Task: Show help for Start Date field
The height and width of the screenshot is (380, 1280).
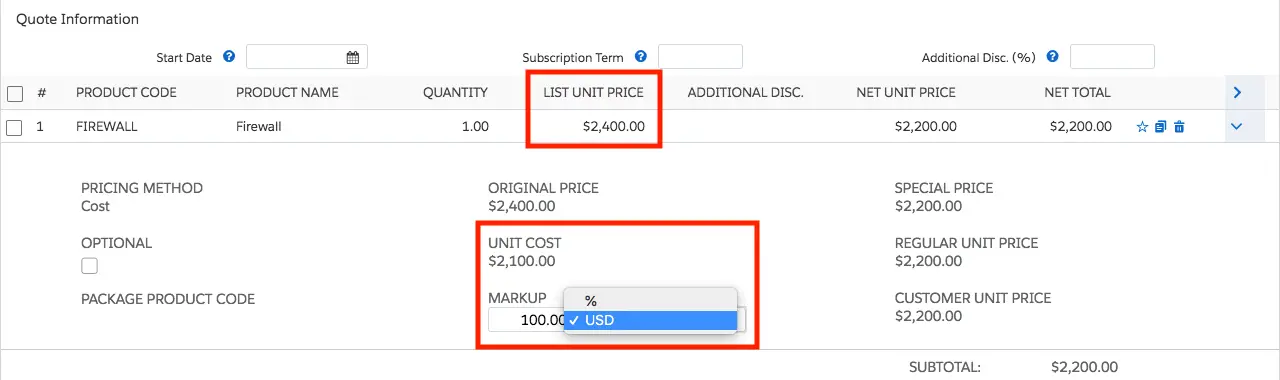Action: [229, 57]
